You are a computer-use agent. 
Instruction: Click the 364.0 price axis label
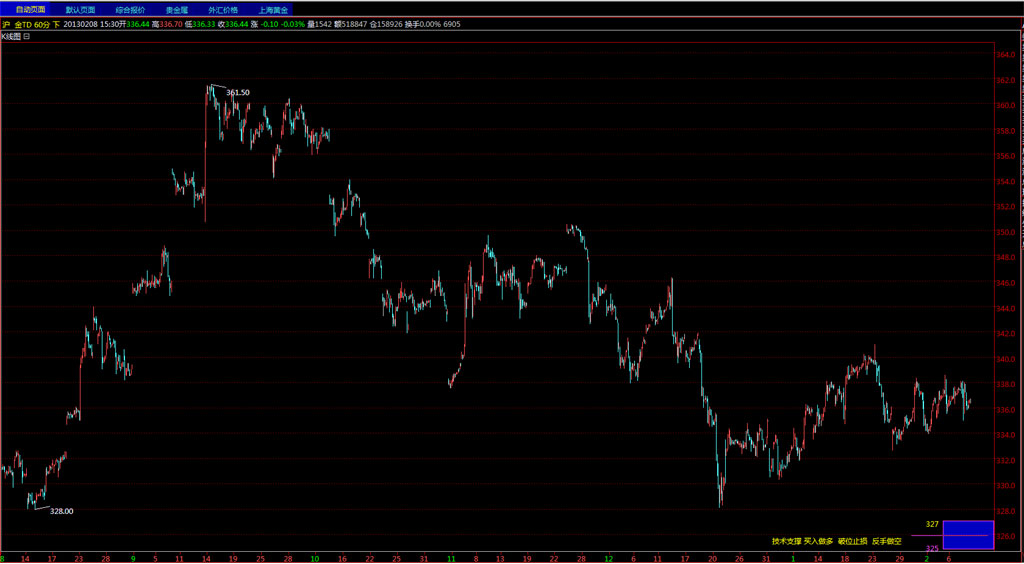pyautogui.click(x=1006, y=54)
